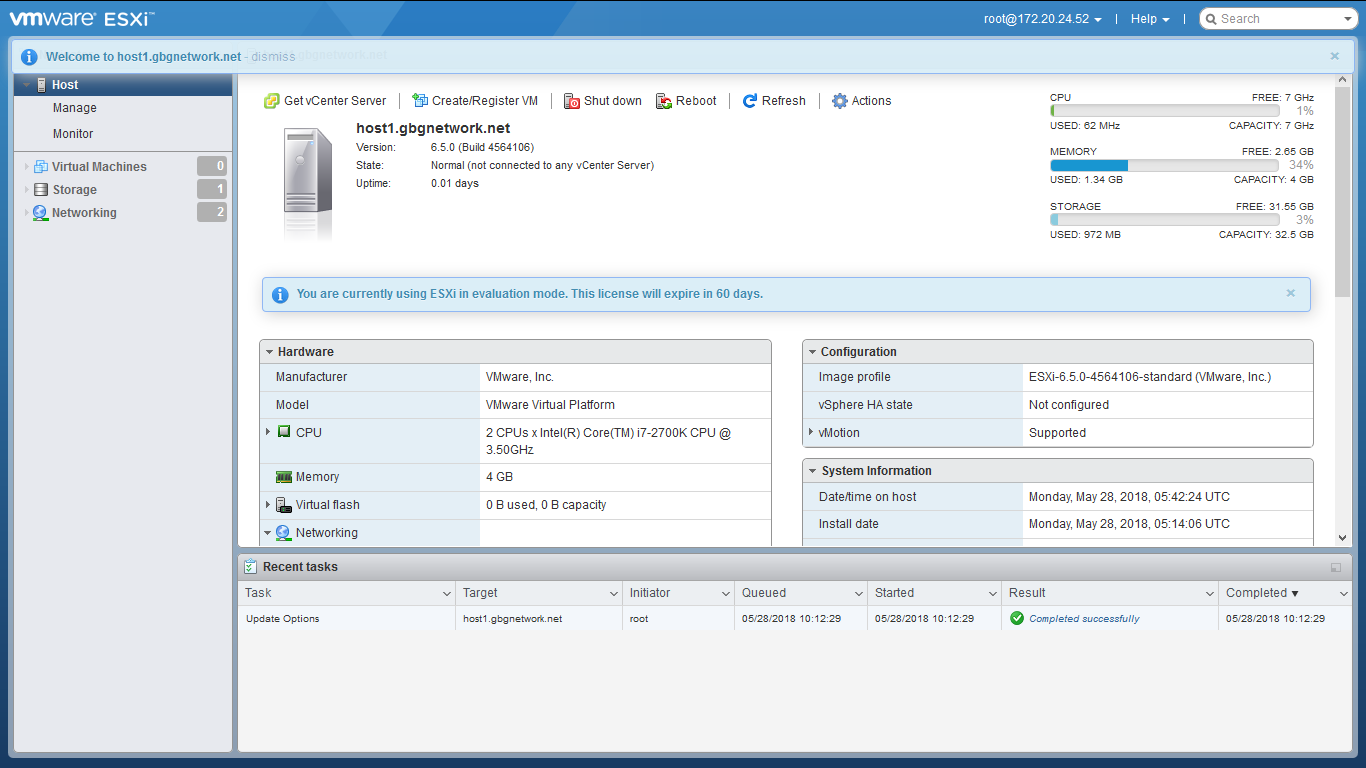This screenshot has width=1366, height=768.
Task: Click the Recent tasks icon
Action: click(250, 567)
